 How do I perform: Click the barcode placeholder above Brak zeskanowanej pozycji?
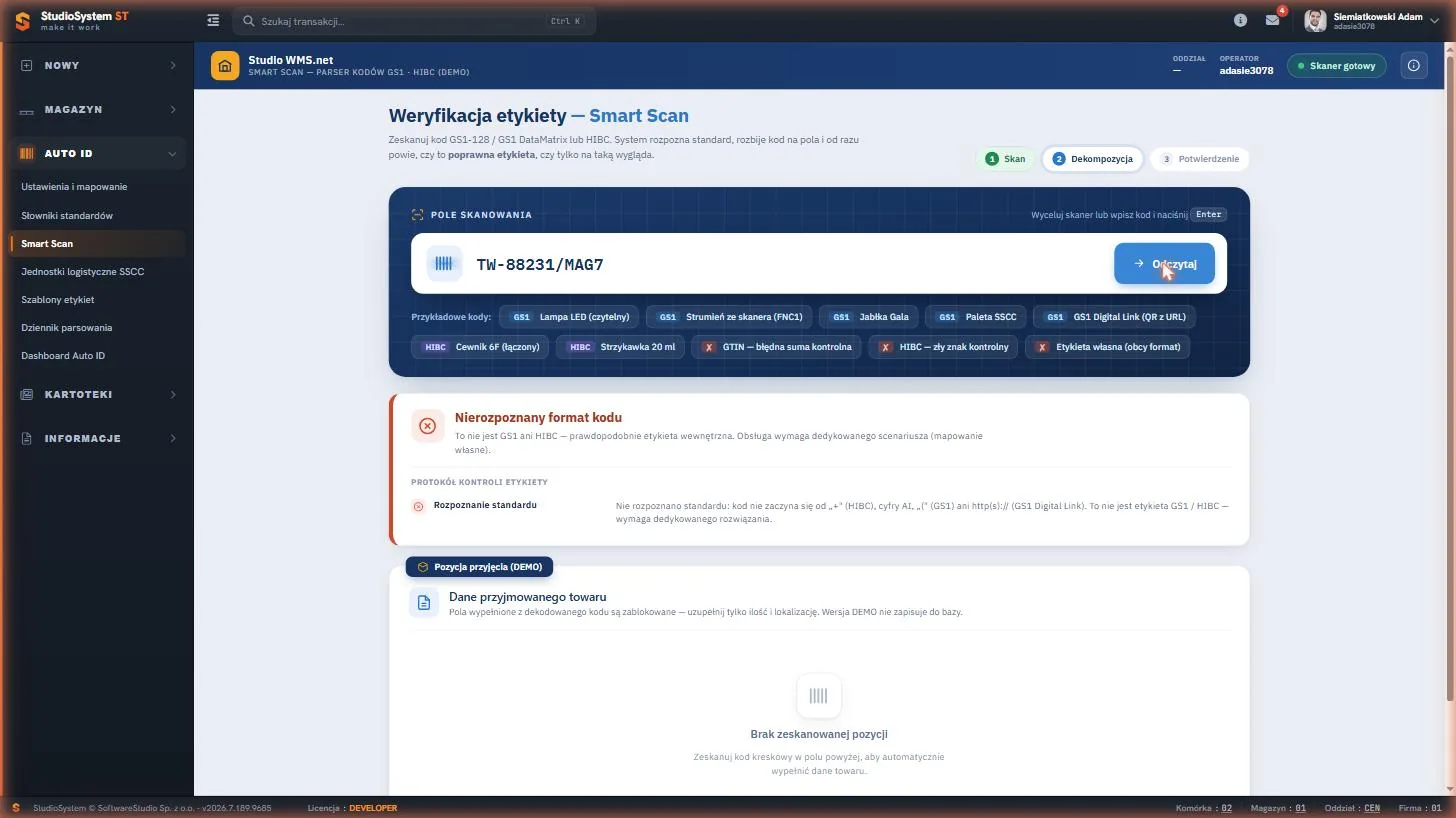(x=819, y=696)
